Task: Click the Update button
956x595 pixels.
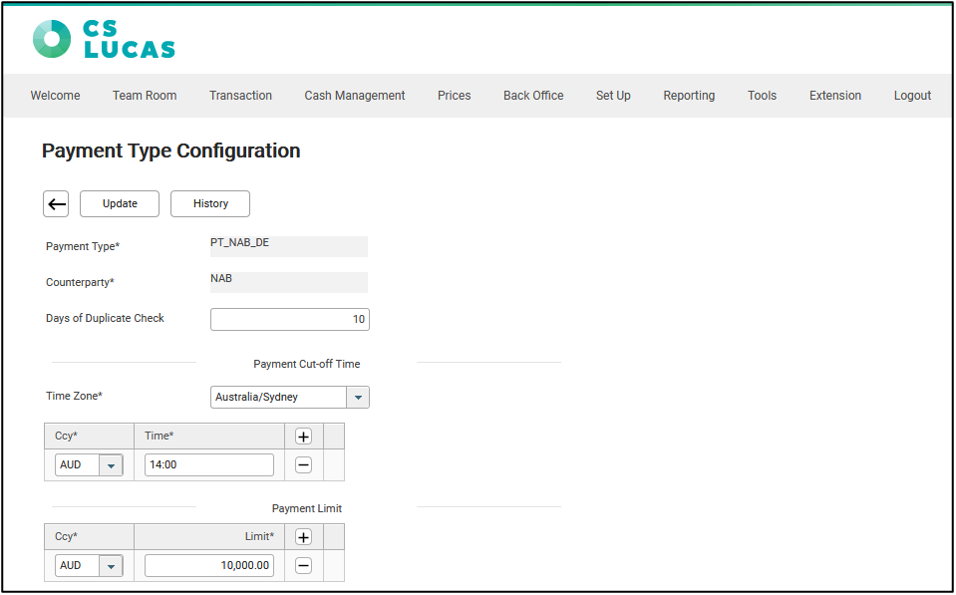Action: pyautogui.click(x=120, y=204)
